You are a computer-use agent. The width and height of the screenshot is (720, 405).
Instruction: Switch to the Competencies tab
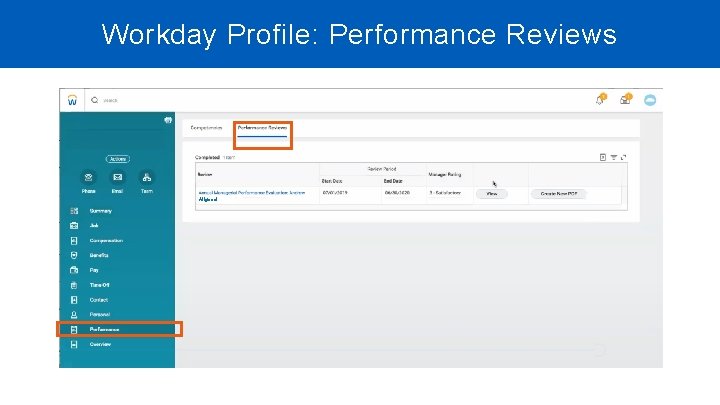[x=206, y=128]
